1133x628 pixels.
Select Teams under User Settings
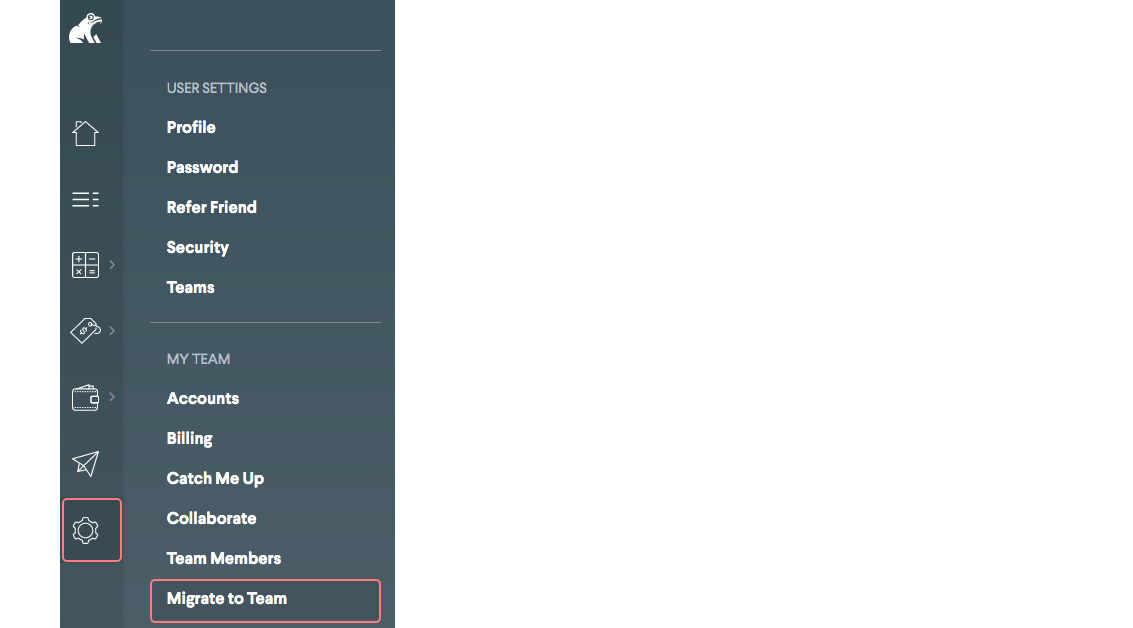[x=190, y=287]
